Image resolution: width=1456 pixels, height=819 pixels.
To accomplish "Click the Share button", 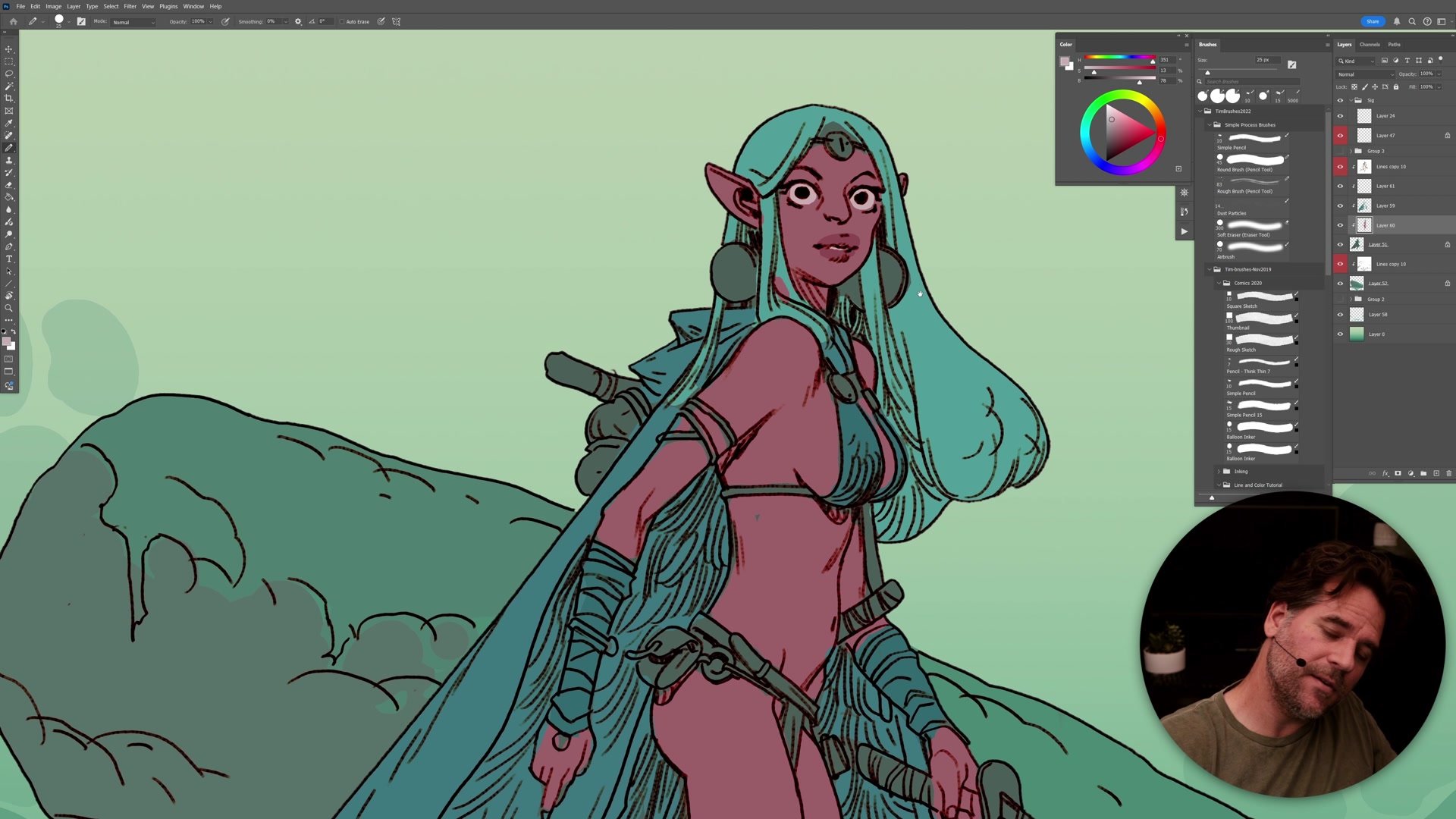I will [x=1372, y=21].
